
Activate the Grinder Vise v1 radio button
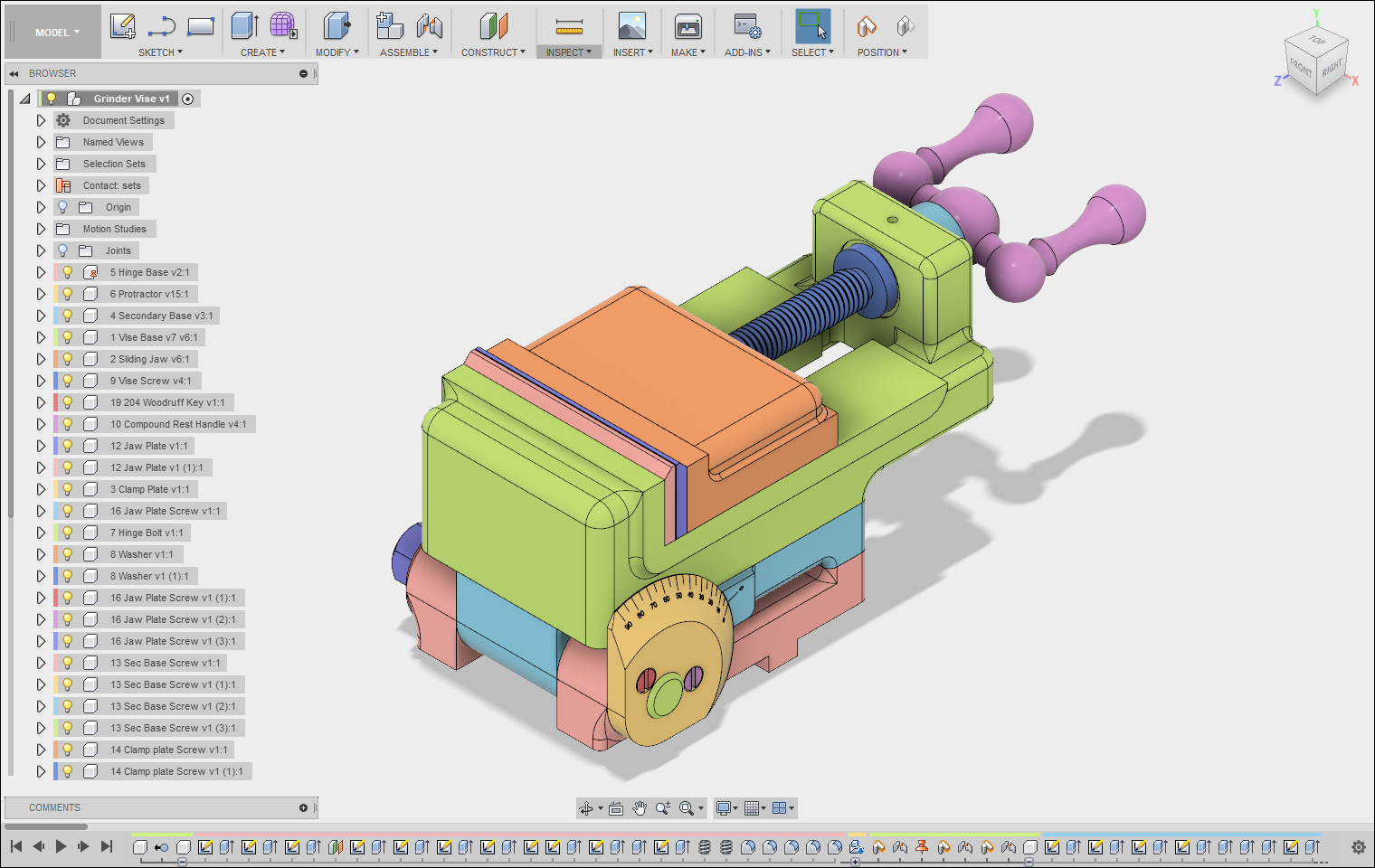(x=188, y=99)
